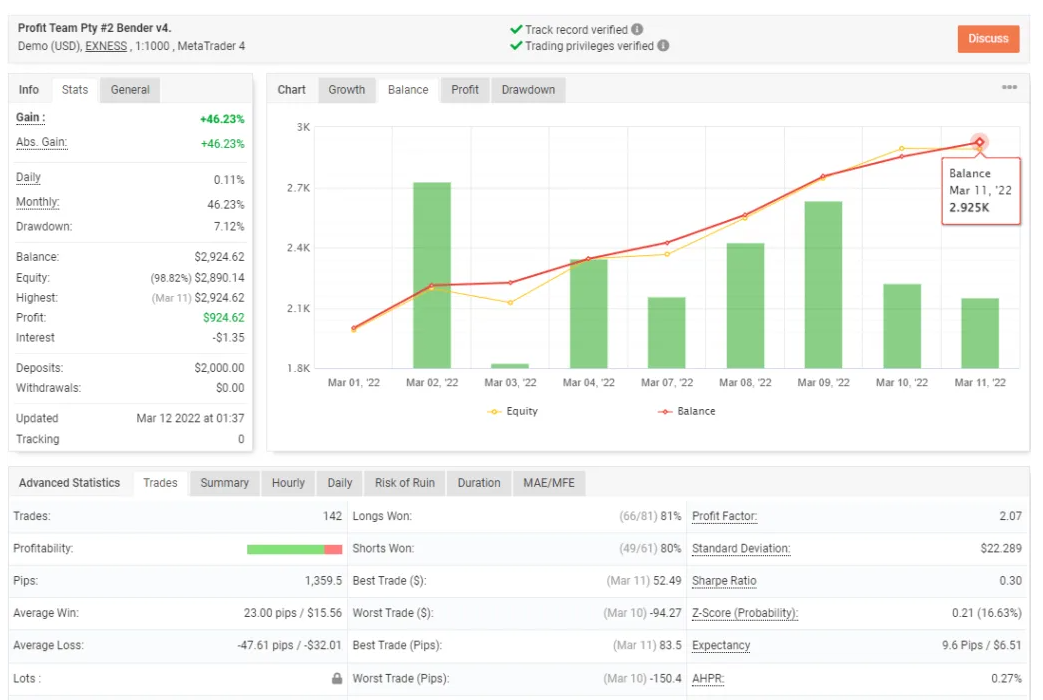
Task: Click the lock icon next to Lots
Action: point(337,678)
